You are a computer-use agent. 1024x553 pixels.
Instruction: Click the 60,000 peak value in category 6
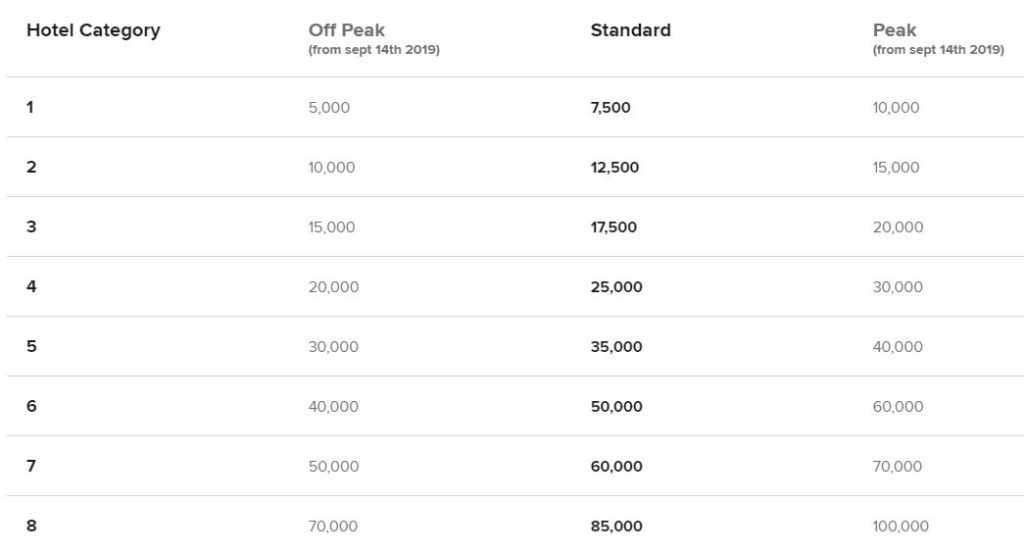coord(897,407)
